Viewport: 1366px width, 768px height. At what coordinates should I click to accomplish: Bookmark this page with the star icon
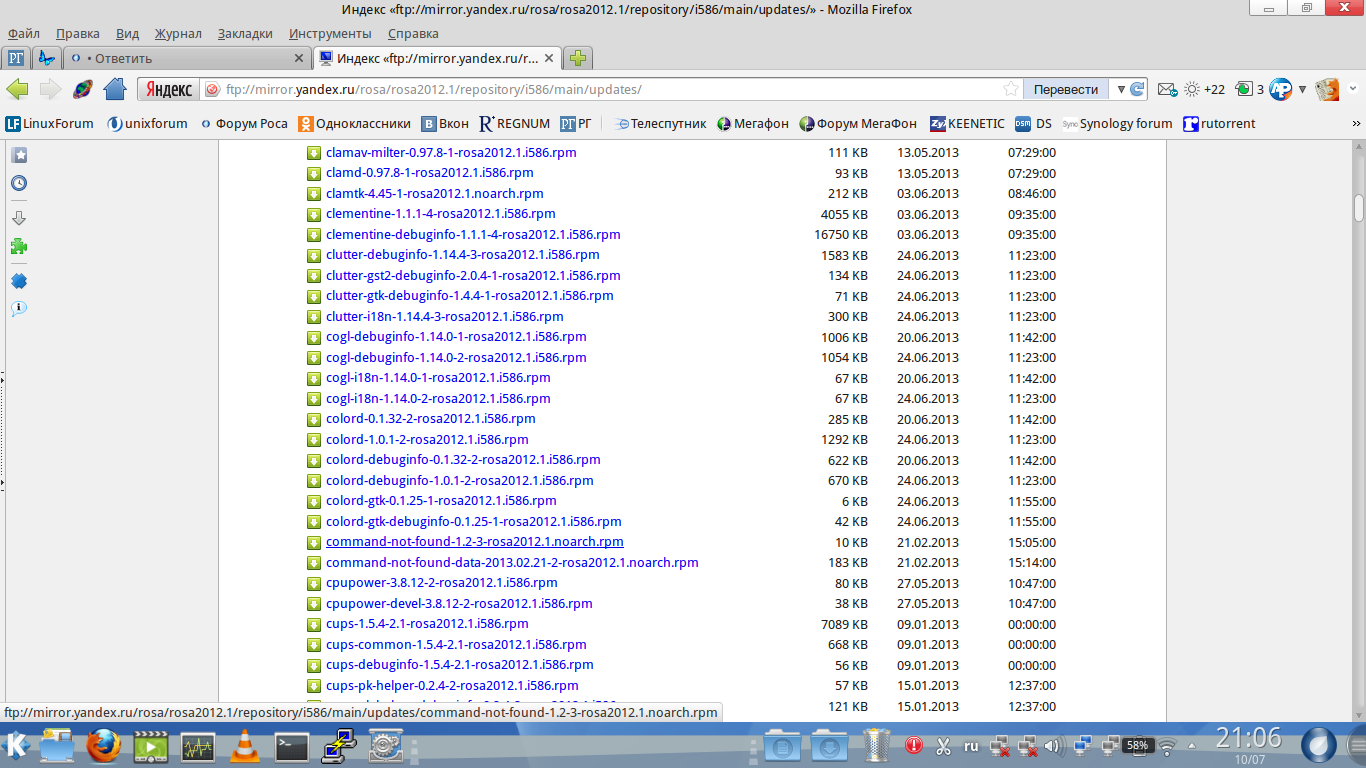click(1010, 89)
